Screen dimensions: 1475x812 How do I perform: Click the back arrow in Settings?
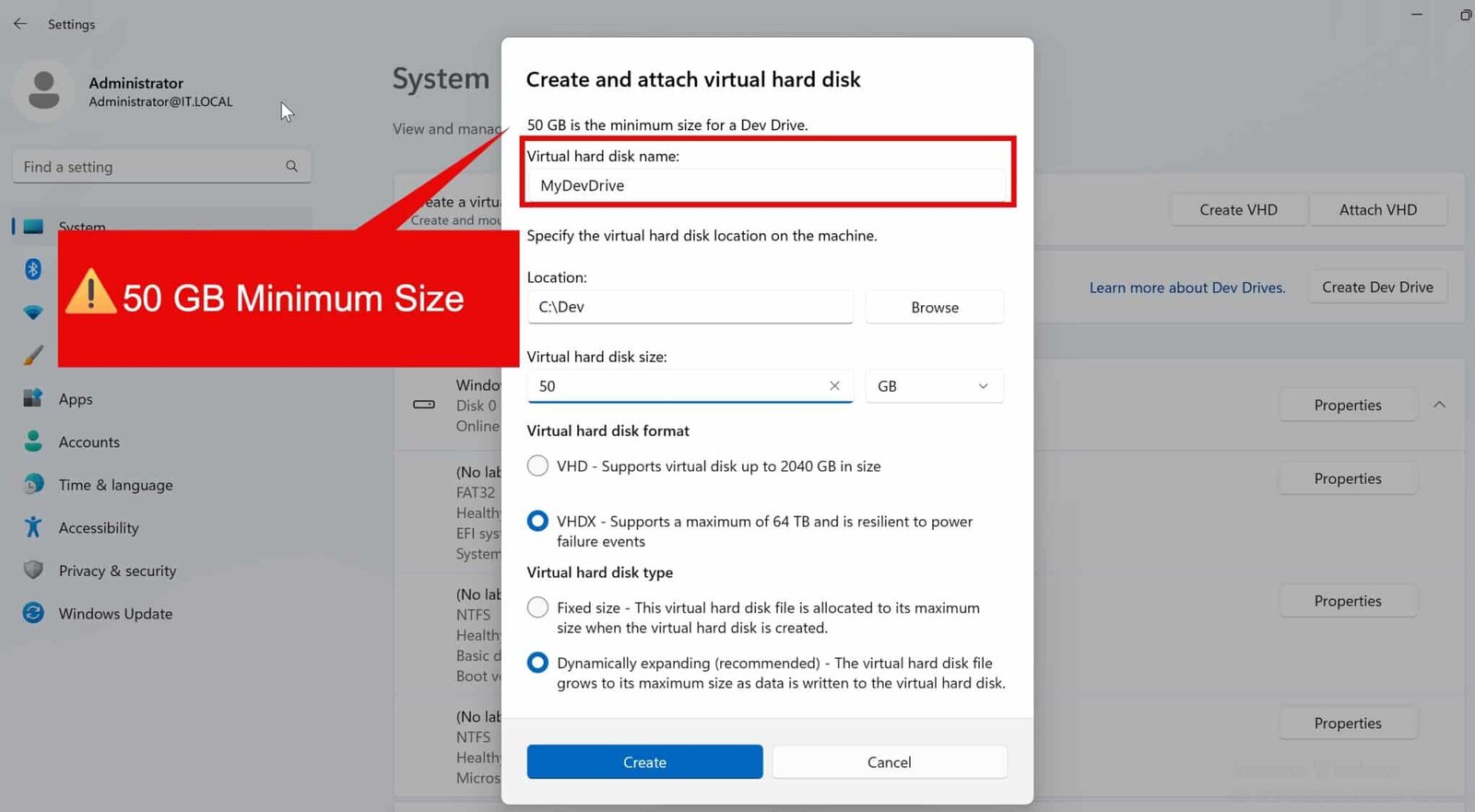pos(20,24)
